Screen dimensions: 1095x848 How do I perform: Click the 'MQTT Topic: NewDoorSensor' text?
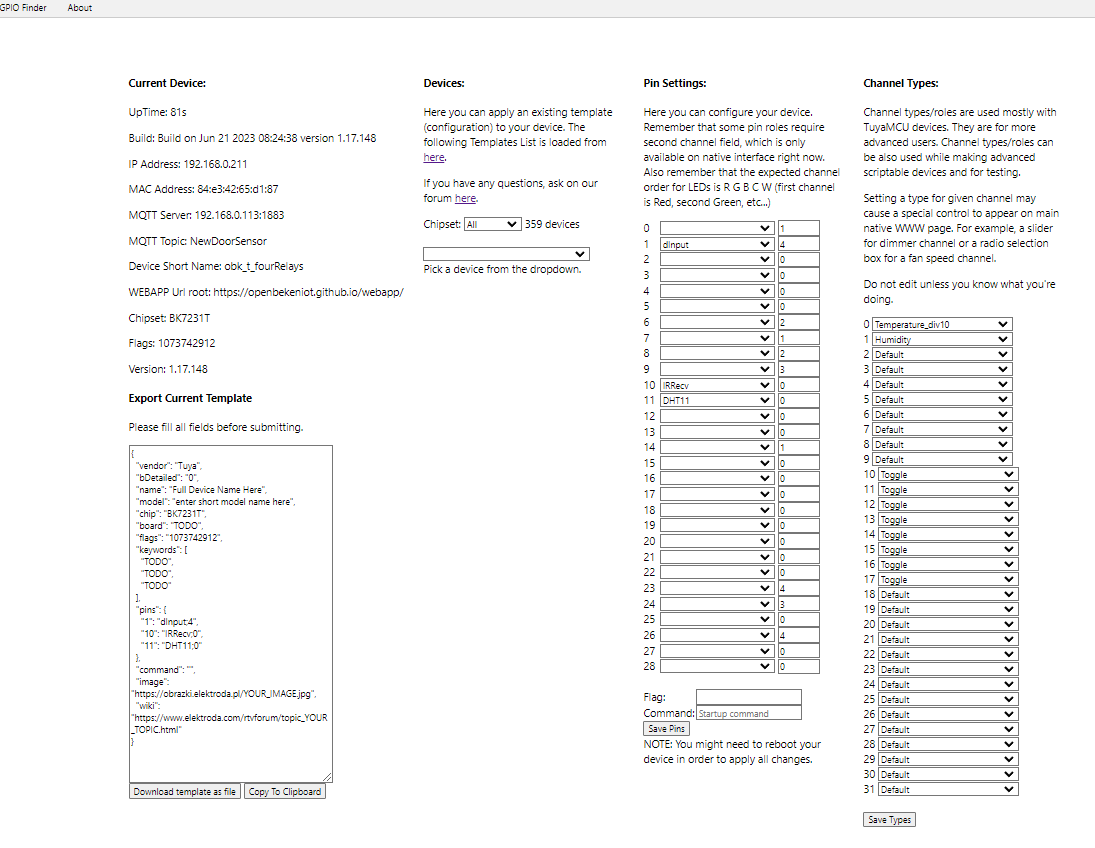(x=198, y=241)
